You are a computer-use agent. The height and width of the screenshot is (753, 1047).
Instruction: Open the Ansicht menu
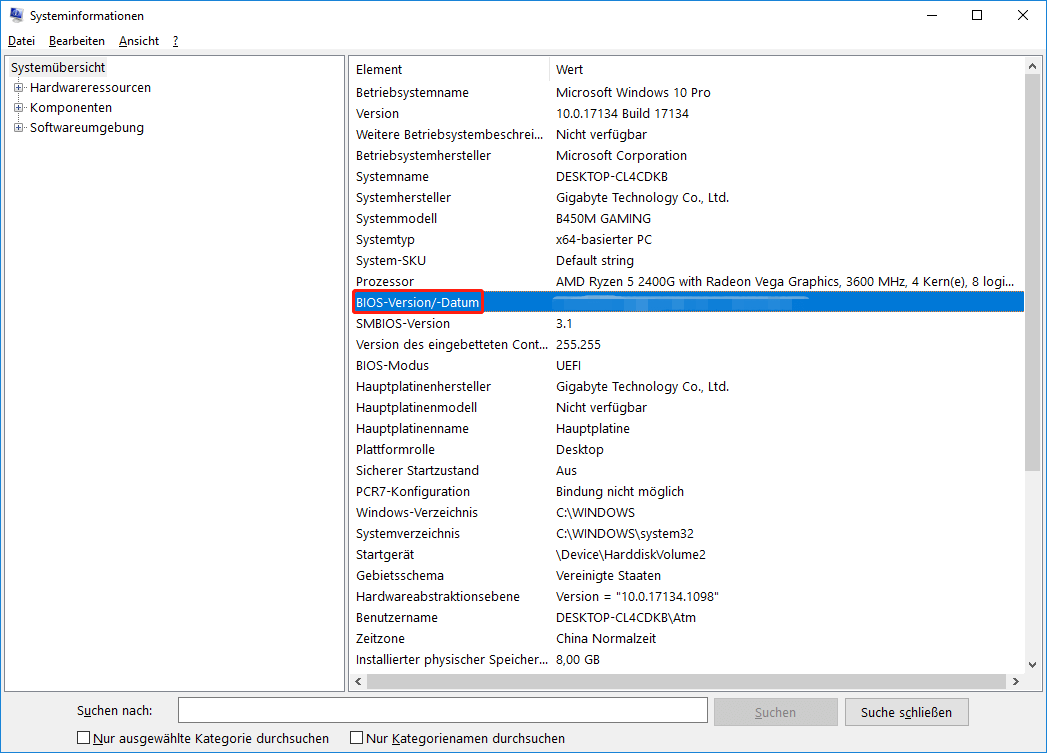[139, 41]
